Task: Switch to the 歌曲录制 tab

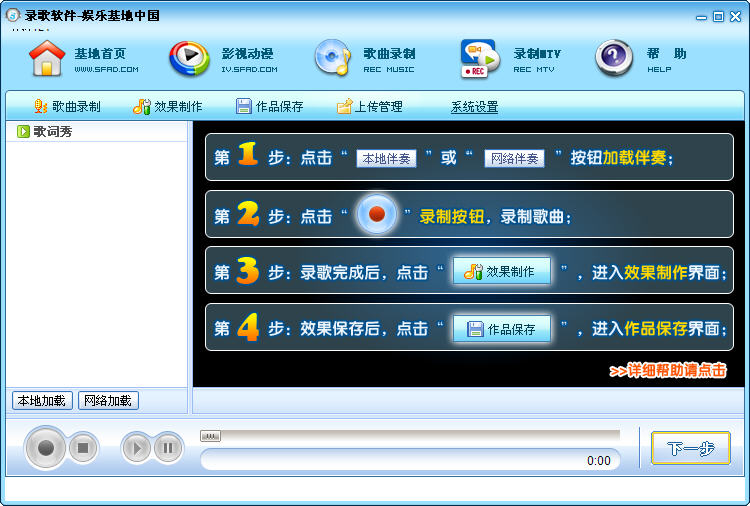Action: 67,106
